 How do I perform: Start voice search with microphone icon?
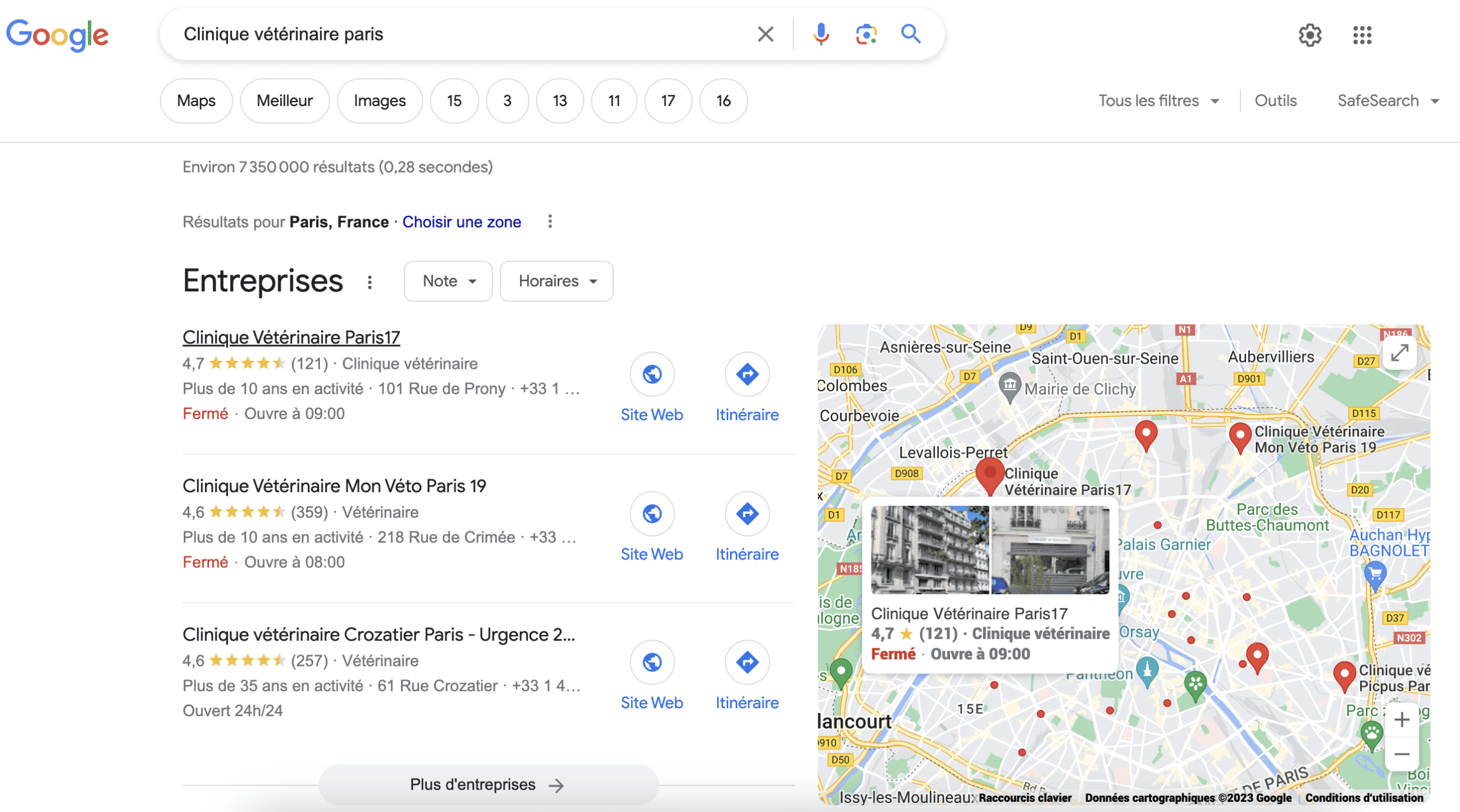tap(821, 34)
